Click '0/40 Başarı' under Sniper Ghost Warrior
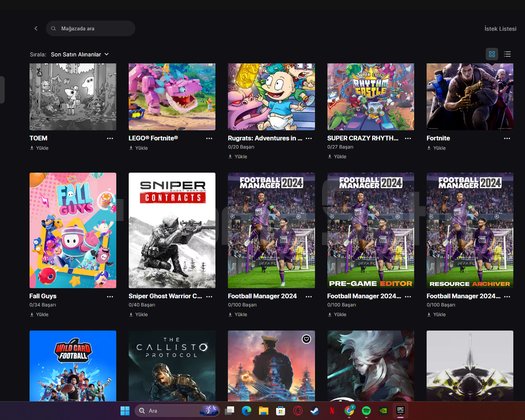Viewport: 525px width, 420px height. click(142, 305)
